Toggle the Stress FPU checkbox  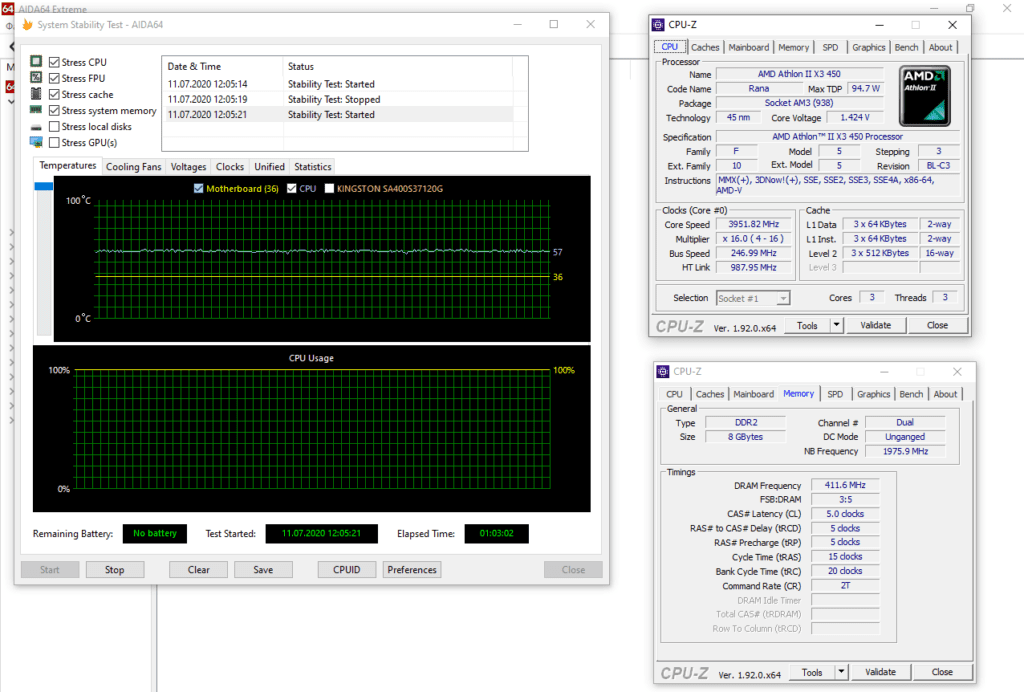[54, 78]
